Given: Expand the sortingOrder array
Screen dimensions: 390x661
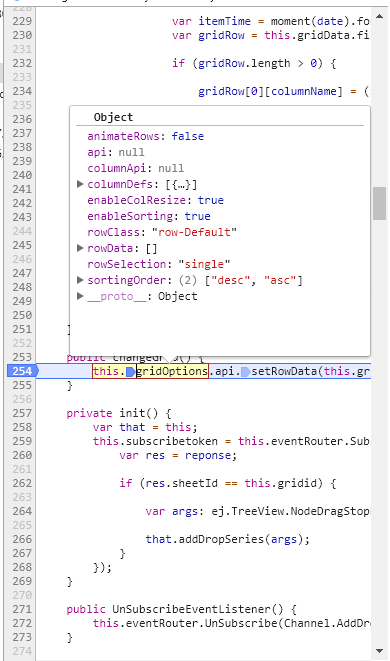Looking at the screenshot, I should (x=80, y=280).
